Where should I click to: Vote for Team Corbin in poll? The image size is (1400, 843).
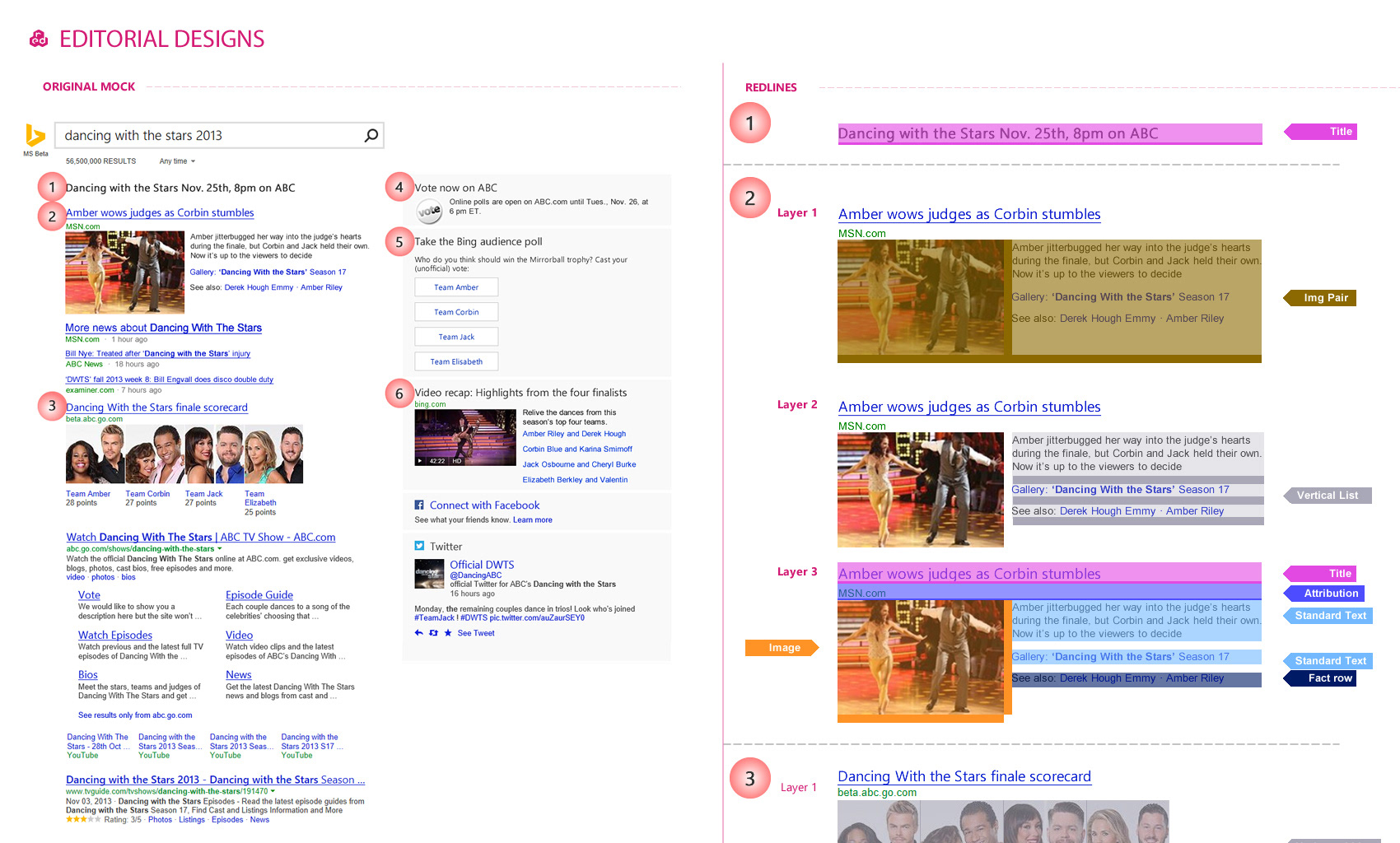pyautogui.click(x=456, y=312)
